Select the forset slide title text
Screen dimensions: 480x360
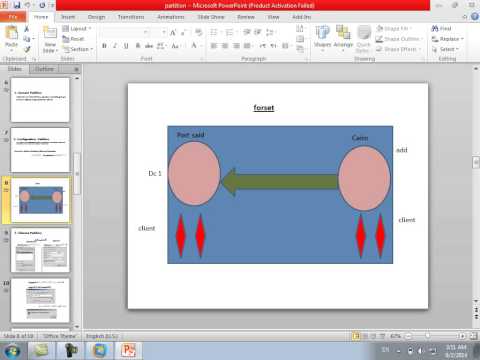tap(264, 108)
